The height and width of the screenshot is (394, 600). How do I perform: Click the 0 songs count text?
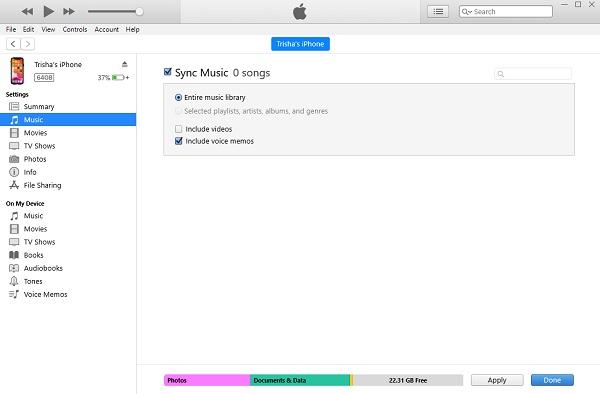(251, 73)
